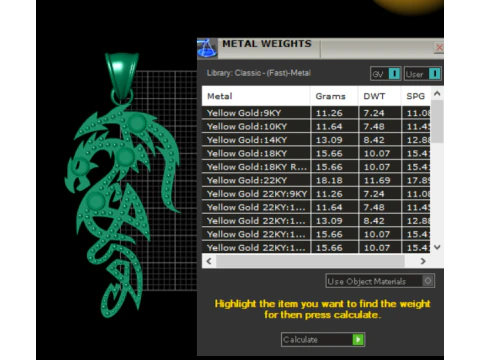Click scroll right arrow below table
Image resolution: width=480 pixels, height=360 pixels.
[x=423, y=261]
